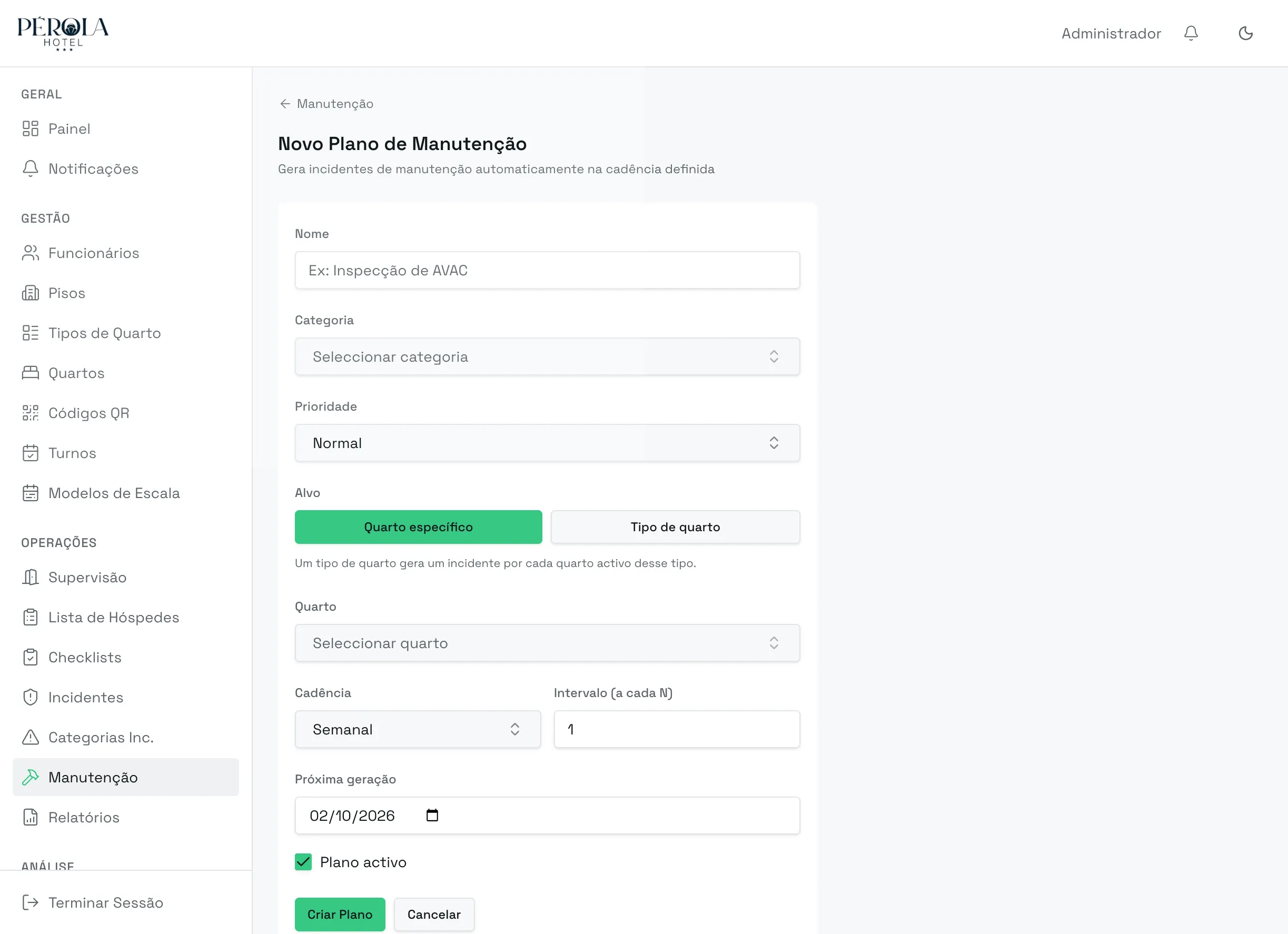The image size is (1288, 934).
Task: Click the Administrador user label
Action: click(1111, 34)
